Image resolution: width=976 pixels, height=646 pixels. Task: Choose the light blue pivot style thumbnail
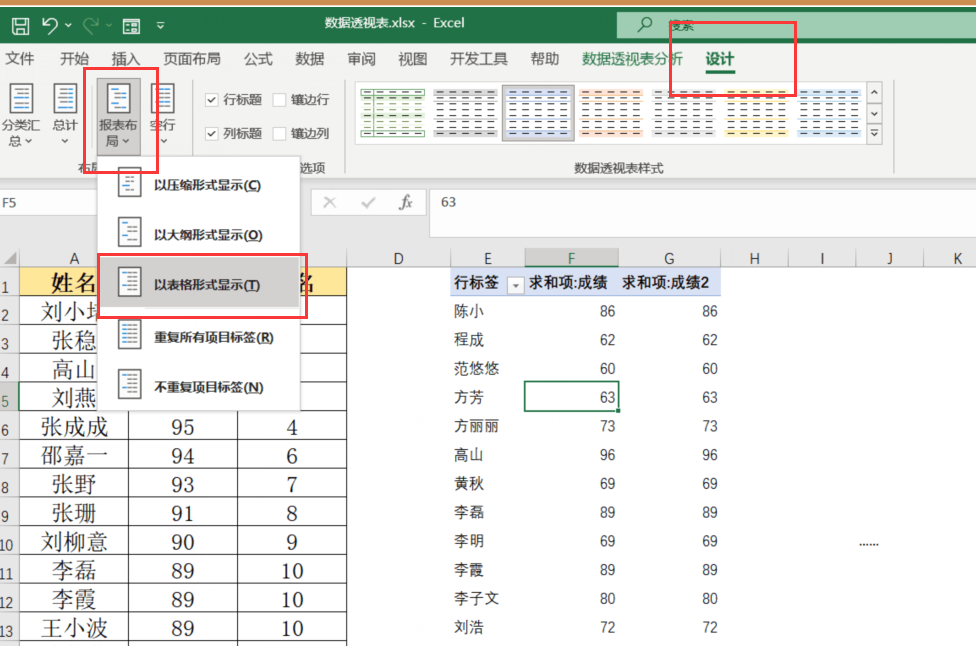pos(829,113)
